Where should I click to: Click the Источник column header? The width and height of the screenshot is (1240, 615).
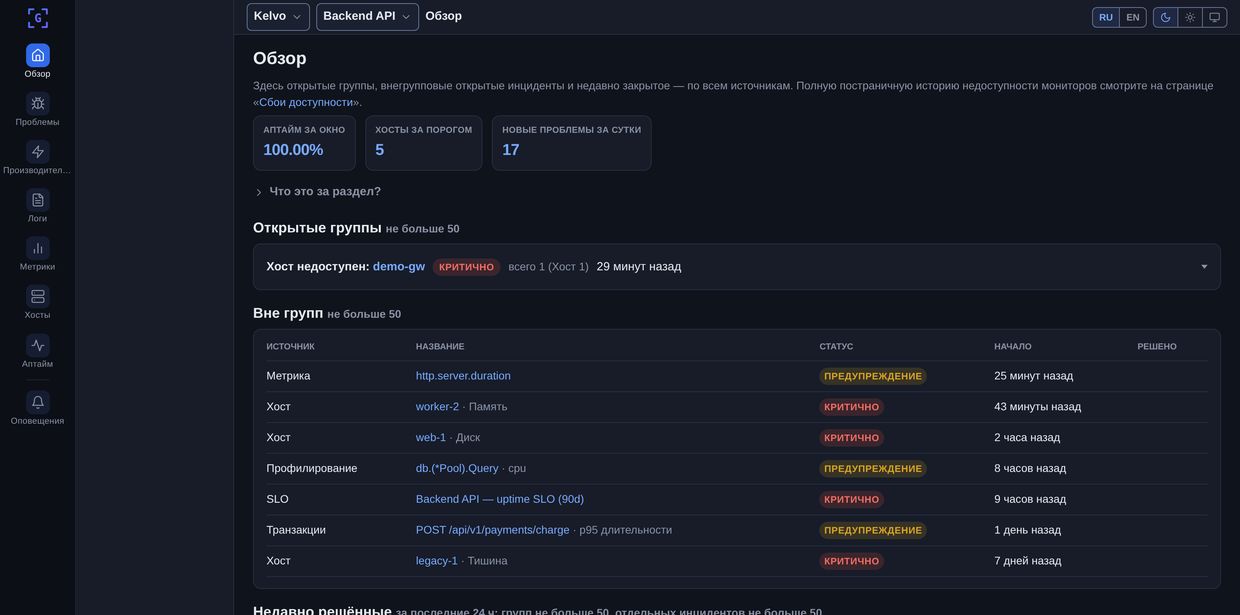click(x=291, y=347)
